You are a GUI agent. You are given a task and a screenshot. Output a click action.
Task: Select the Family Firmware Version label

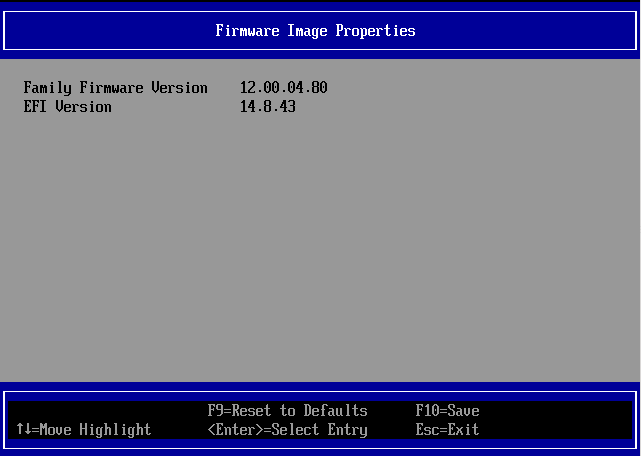pos(115,88)
